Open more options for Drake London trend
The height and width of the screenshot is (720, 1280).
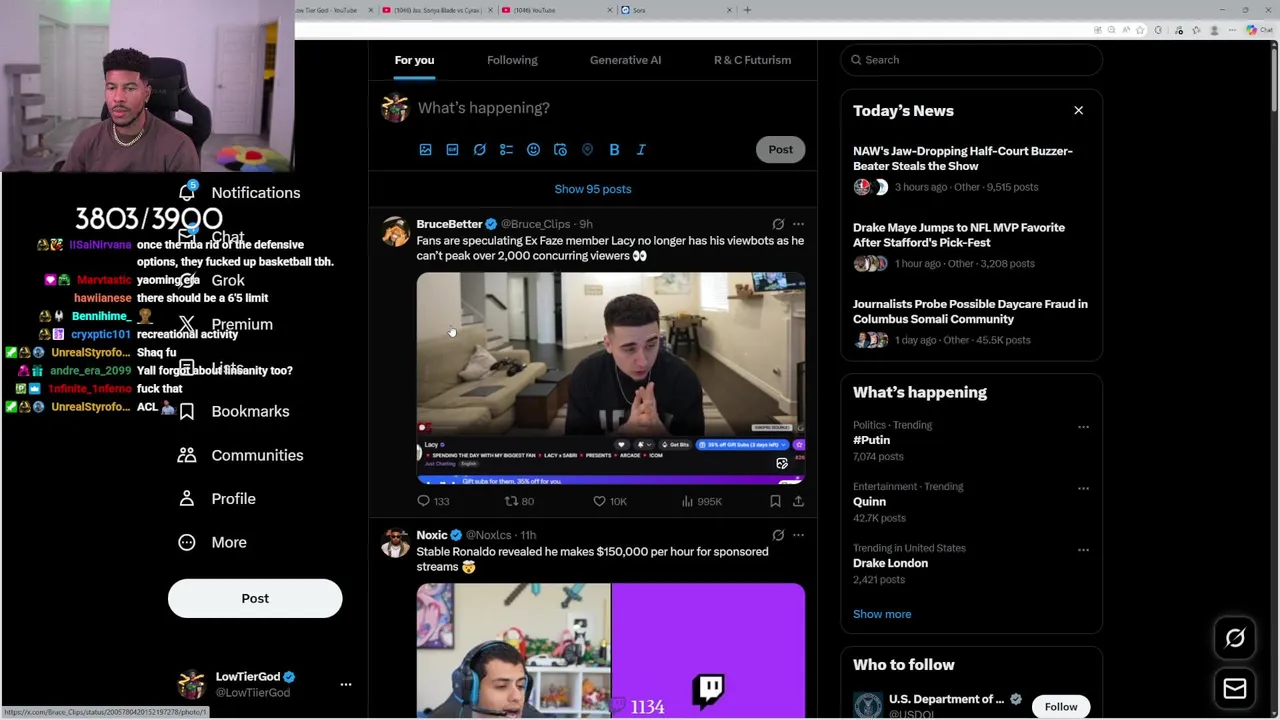click(1083, 550)
